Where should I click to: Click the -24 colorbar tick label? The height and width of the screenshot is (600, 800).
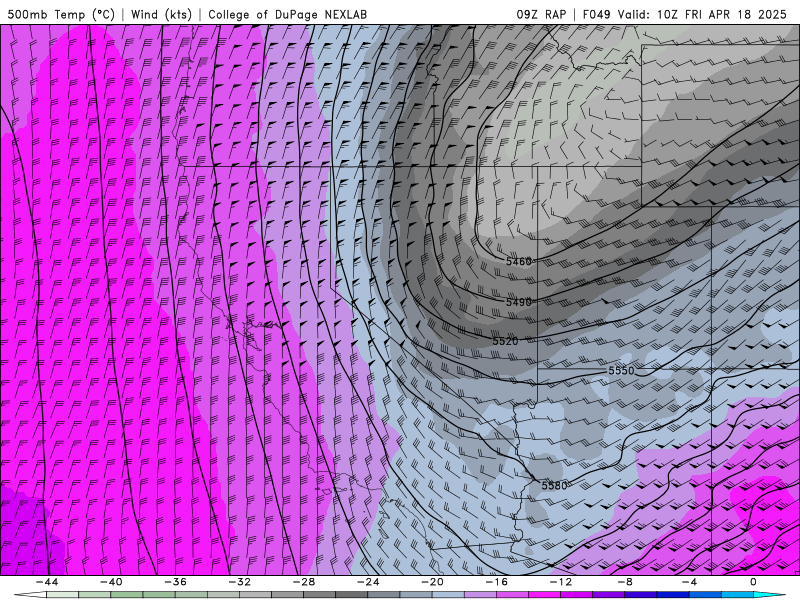[368, 582]
